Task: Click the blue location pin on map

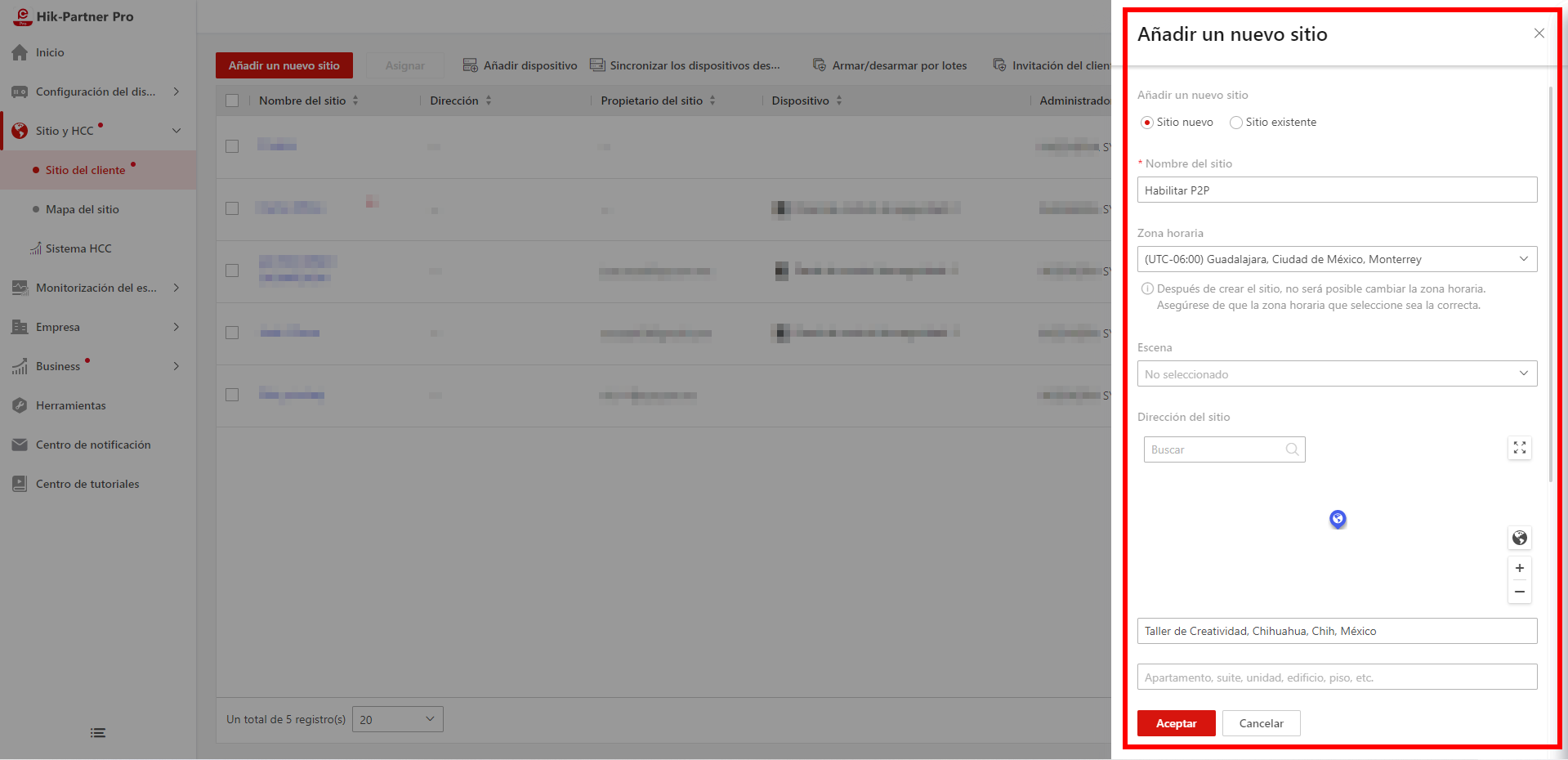Action: (1338, 519)
